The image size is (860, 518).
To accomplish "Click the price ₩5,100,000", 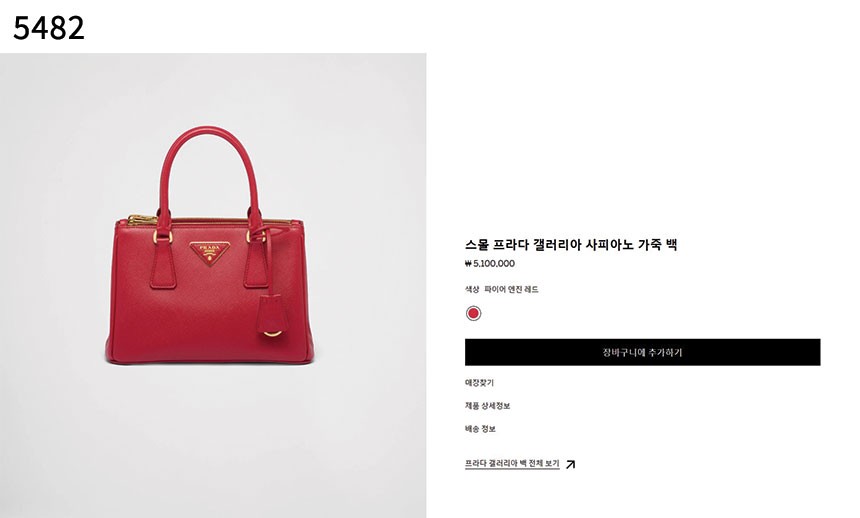I will coord(490,263).
